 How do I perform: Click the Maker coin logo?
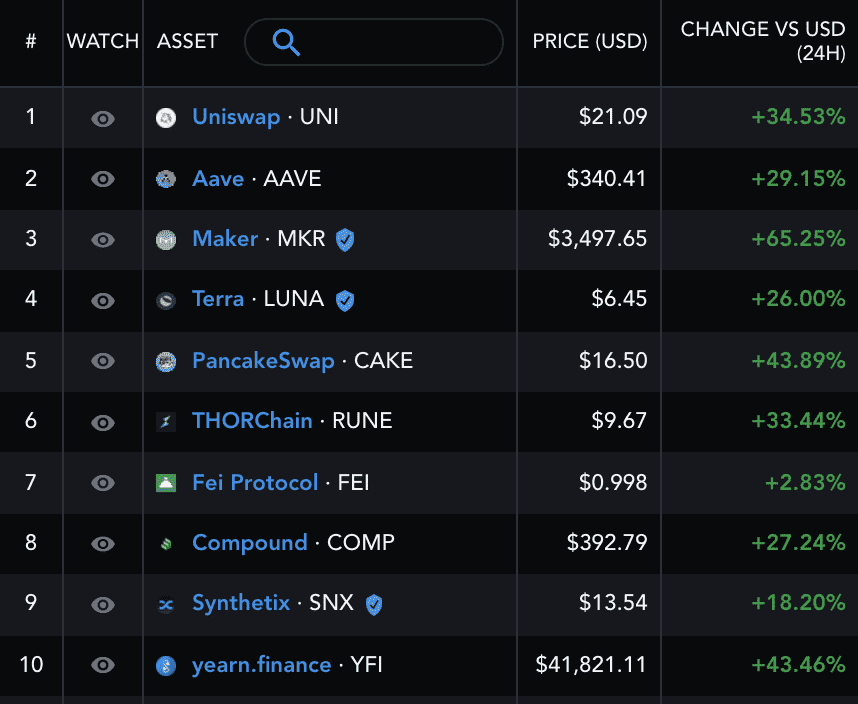coord(166,239)
